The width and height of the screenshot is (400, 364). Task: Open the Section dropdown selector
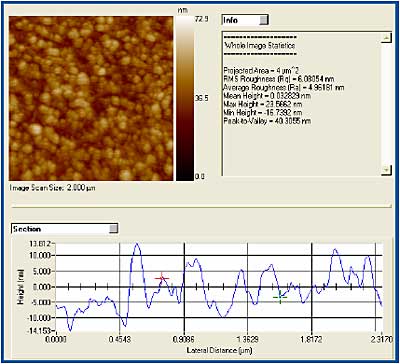point(65,229)
